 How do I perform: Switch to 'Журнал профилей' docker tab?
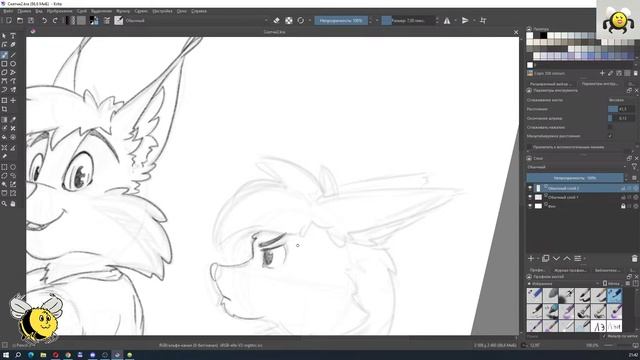click(x=570, y=270)
